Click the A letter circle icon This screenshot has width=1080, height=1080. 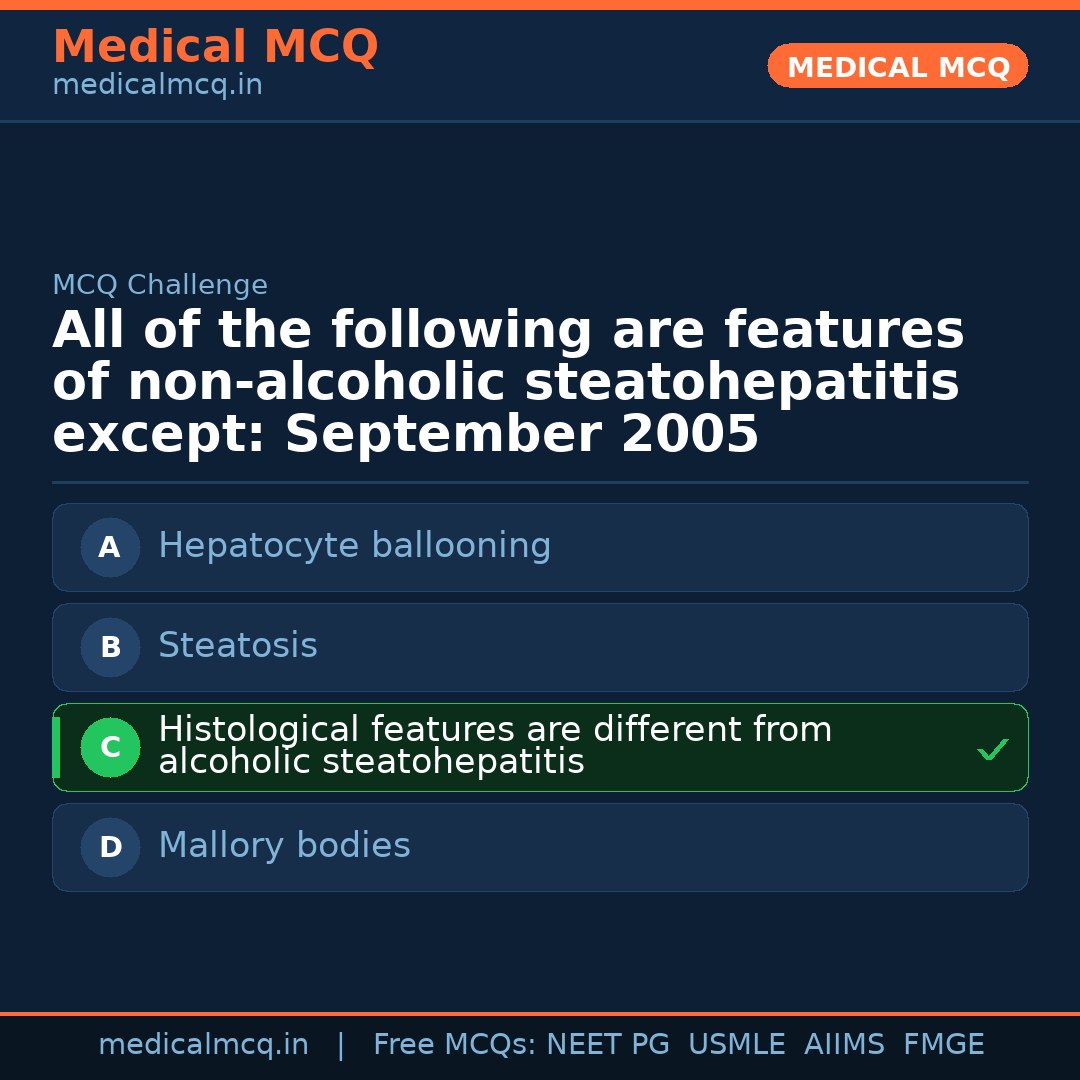(110, 547)
